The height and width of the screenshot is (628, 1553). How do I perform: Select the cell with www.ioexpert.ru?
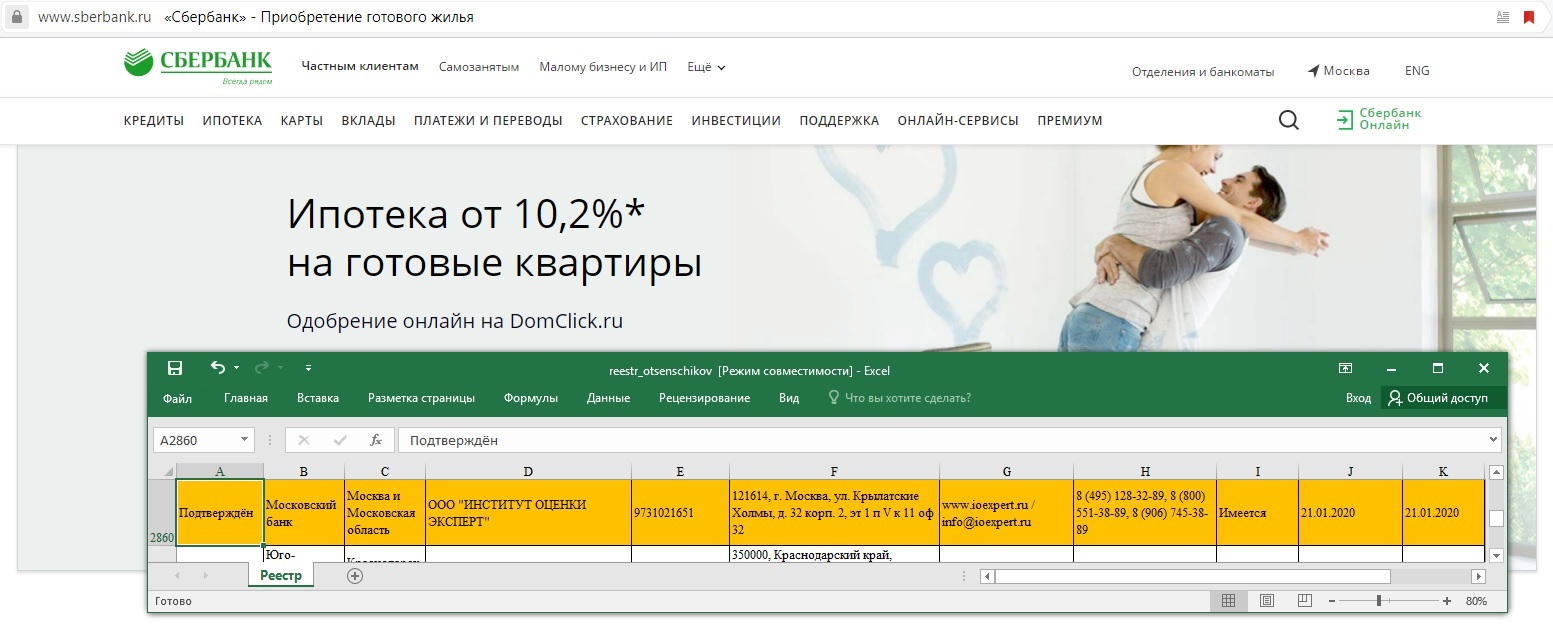tap(1006, 512)
